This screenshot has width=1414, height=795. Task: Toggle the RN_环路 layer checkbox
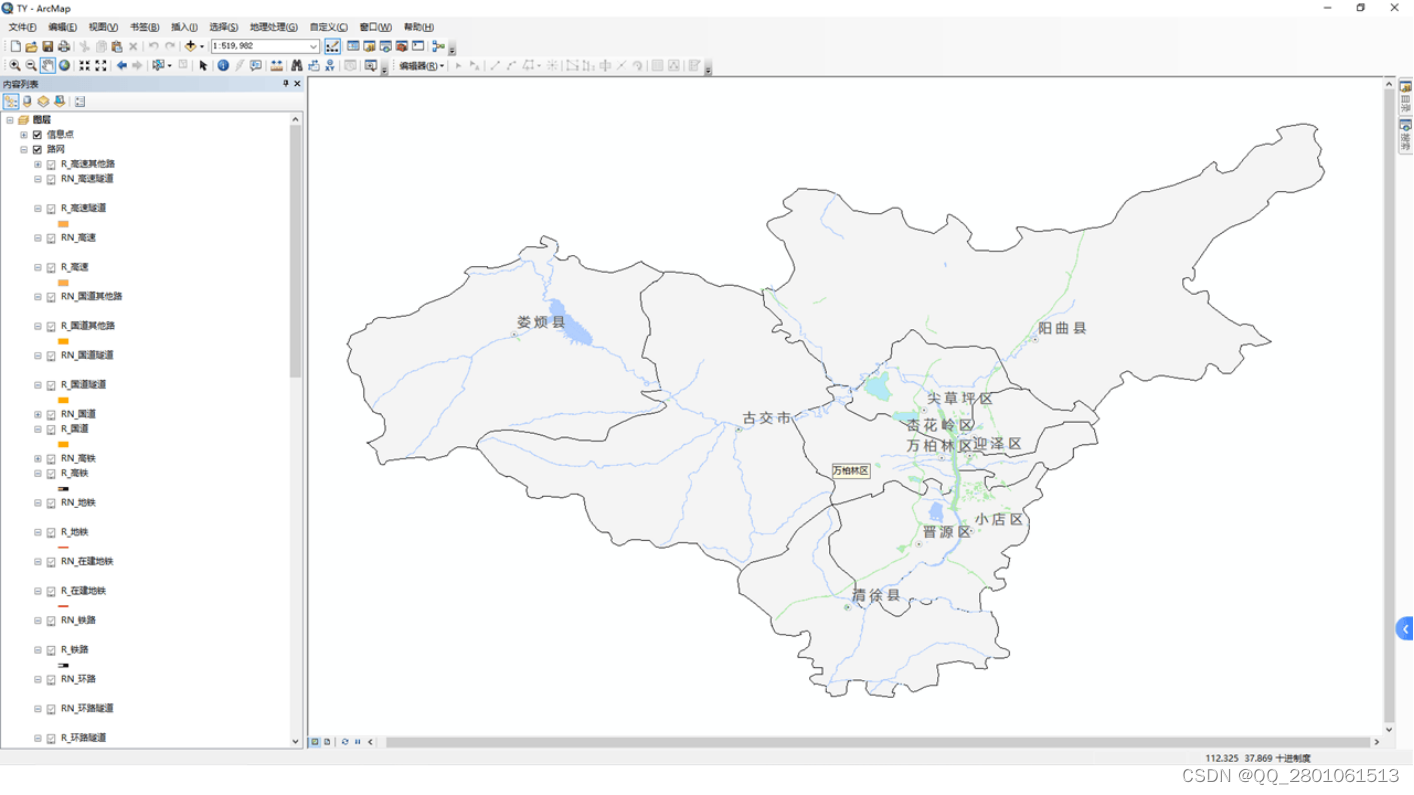tap(52, 679)
